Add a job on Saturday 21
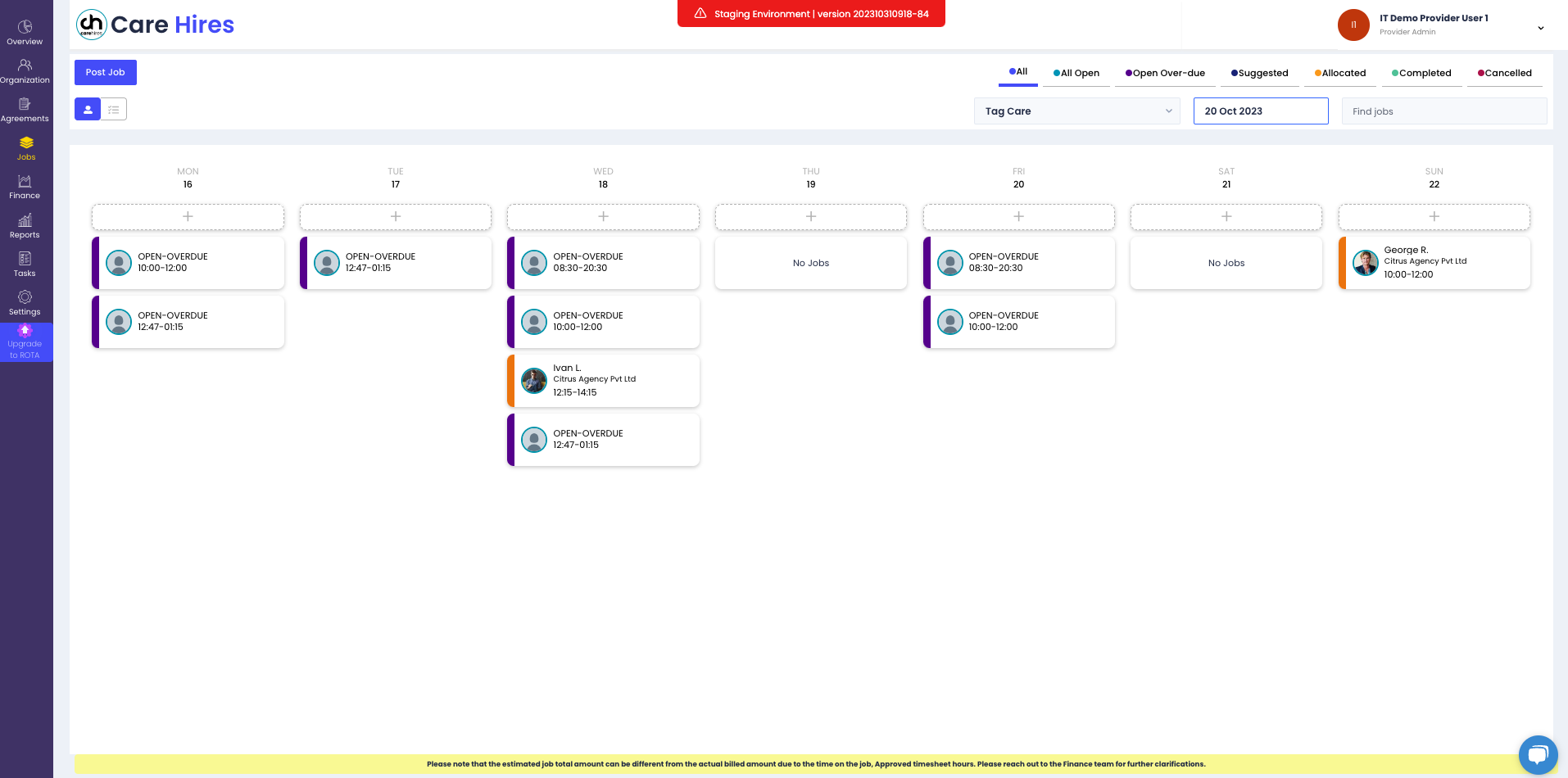Image resolution: width=1568 pixels, height=778 pixels. point(1226,216)
